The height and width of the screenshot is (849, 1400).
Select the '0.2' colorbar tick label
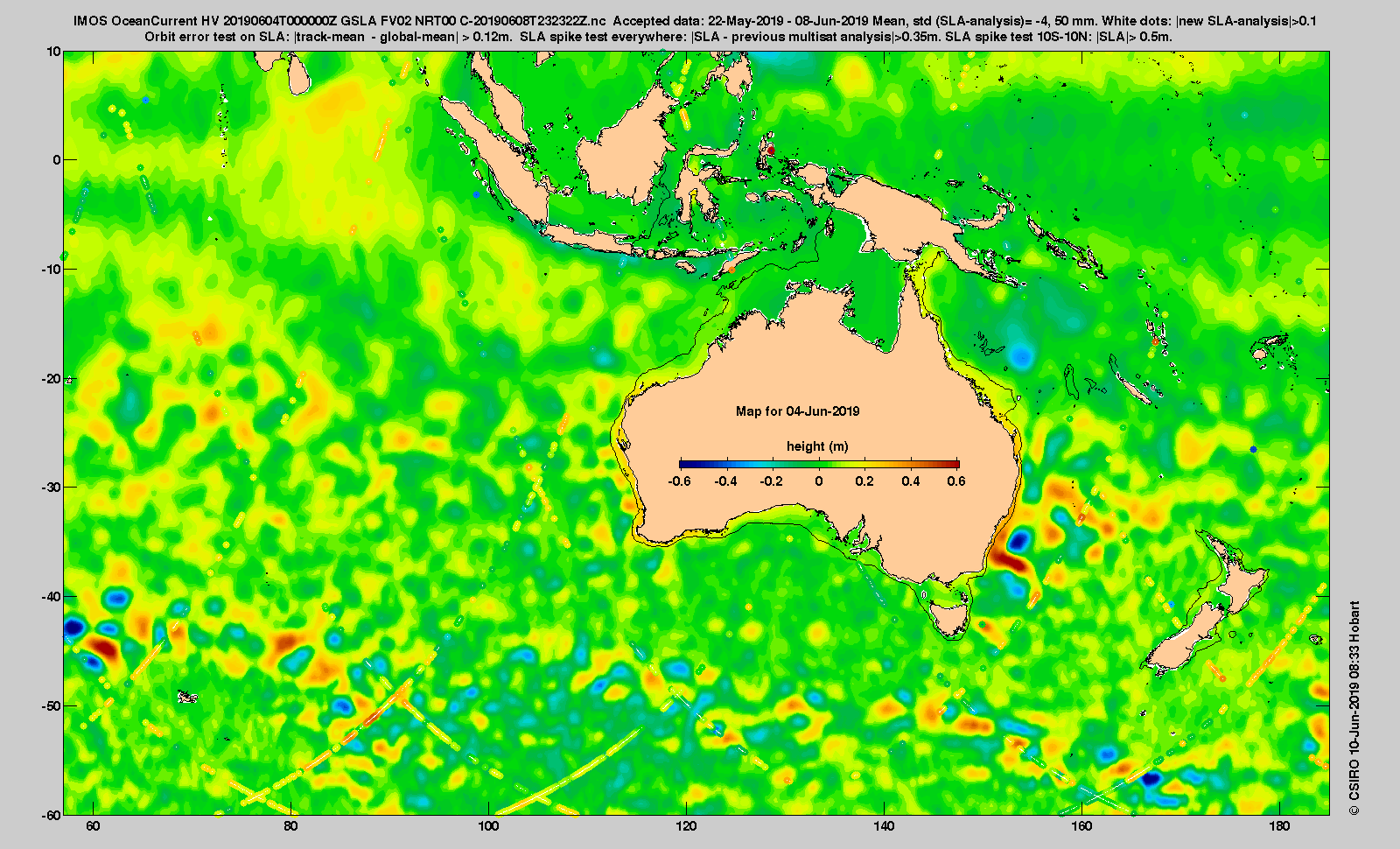[864, 481]
